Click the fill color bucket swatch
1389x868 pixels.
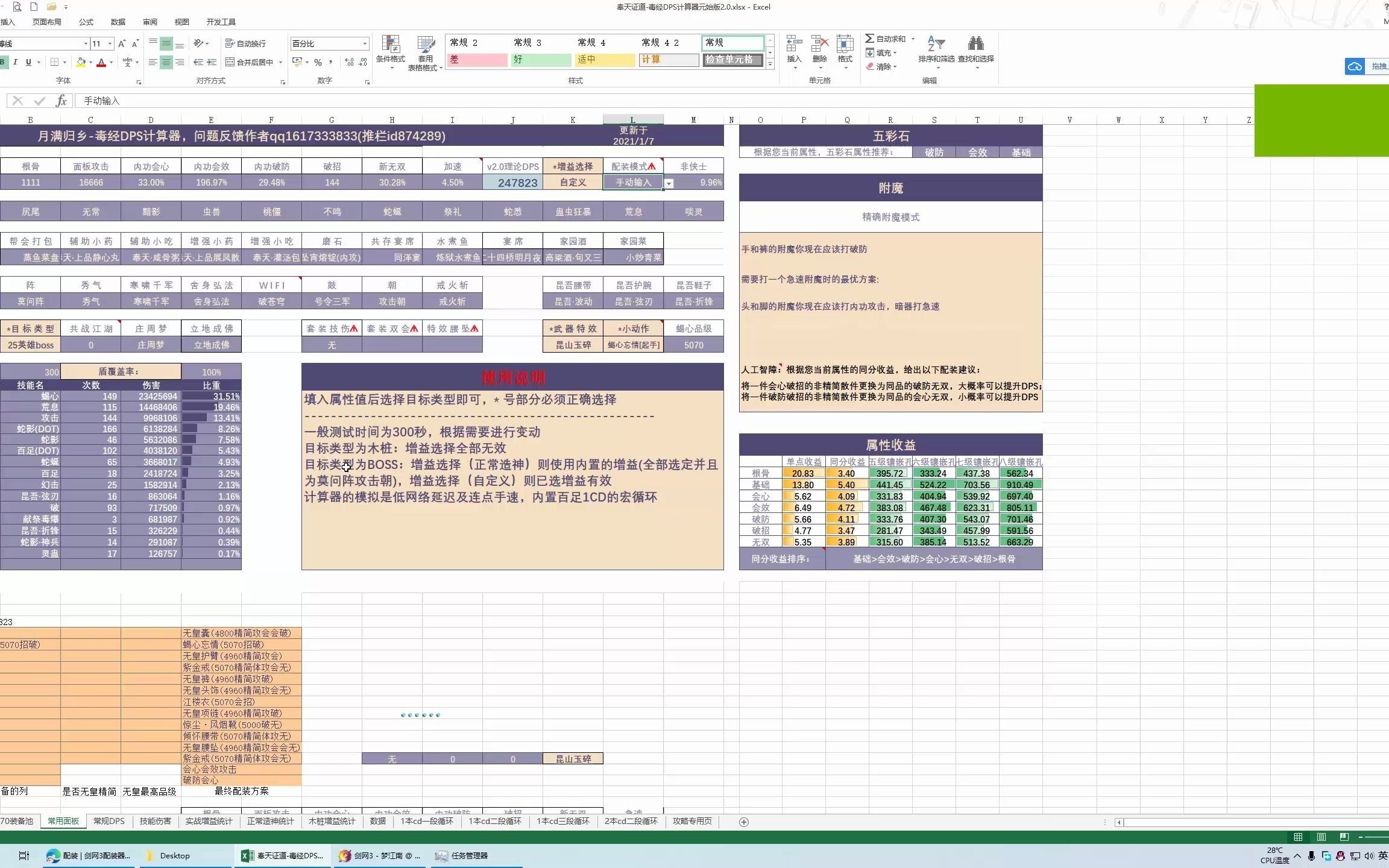point(81,62)
